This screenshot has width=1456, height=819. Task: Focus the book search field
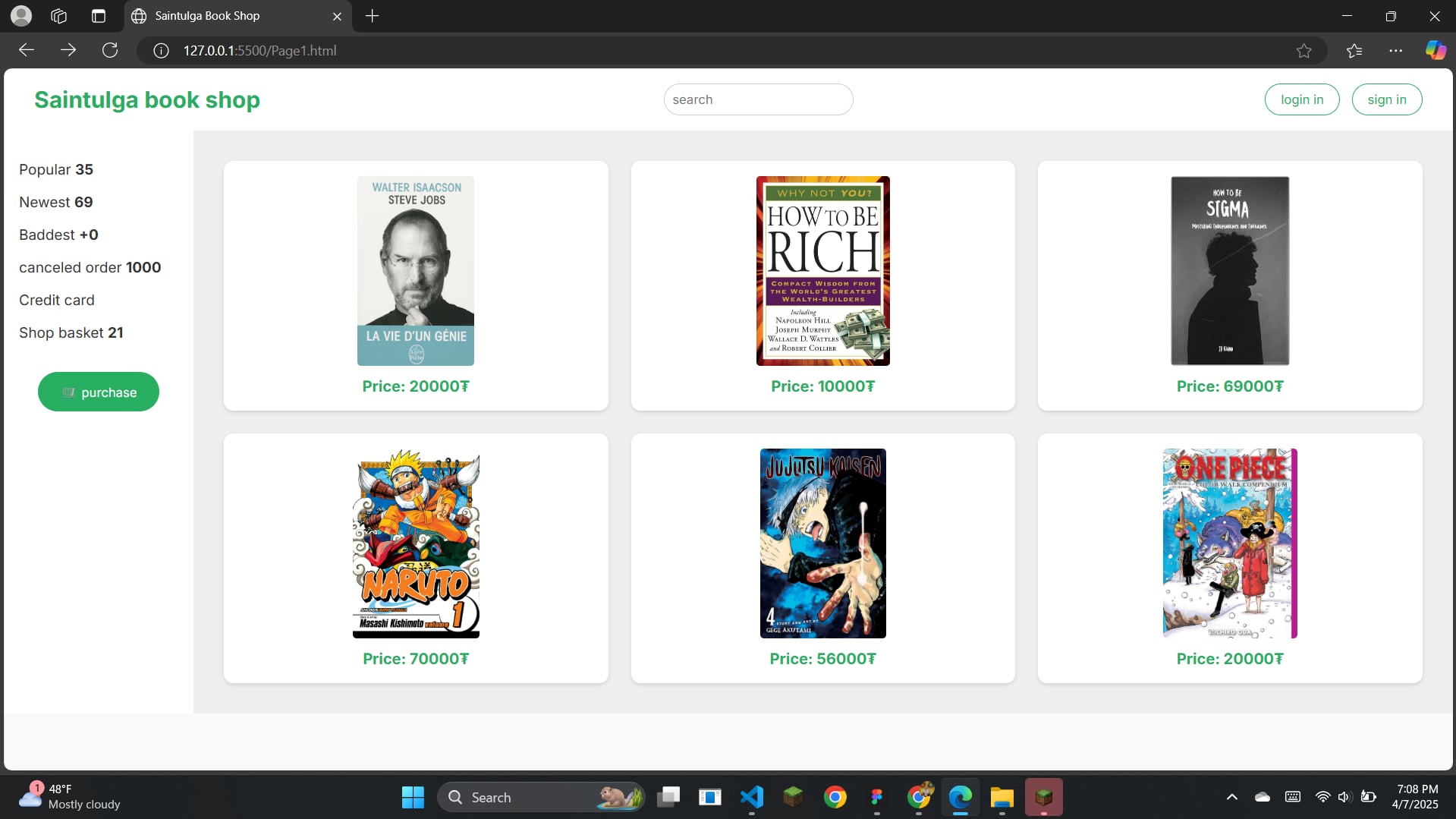coord(758,99)
